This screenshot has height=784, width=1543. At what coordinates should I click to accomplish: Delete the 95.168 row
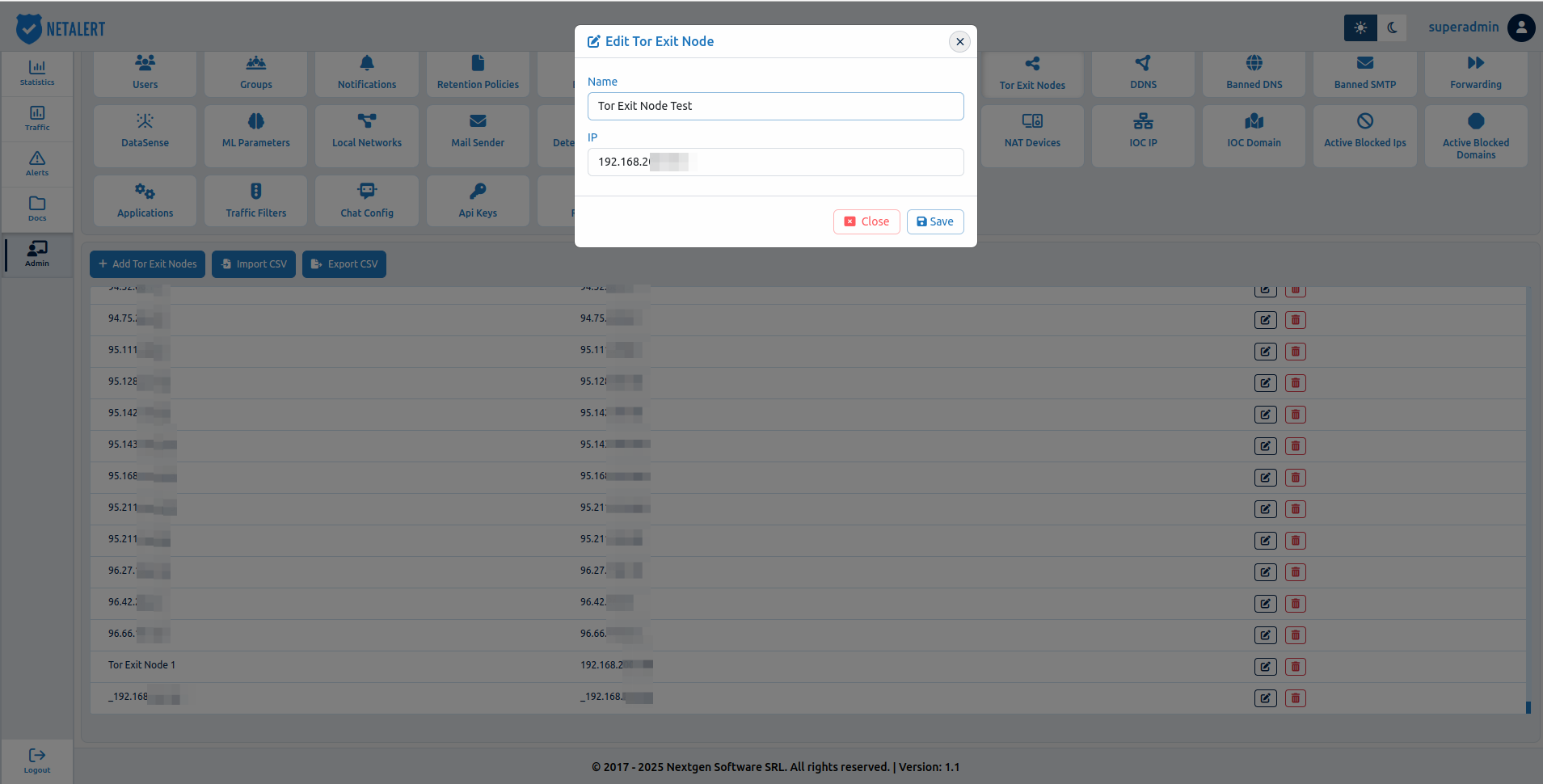(x=1295, y=478)
